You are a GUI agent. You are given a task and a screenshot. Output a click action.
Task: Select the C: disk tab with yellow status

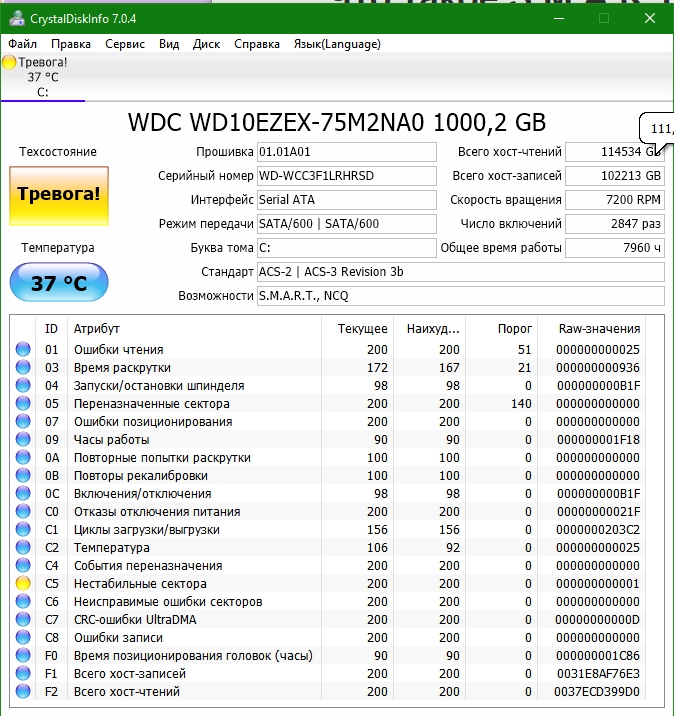tap(42, 77)
